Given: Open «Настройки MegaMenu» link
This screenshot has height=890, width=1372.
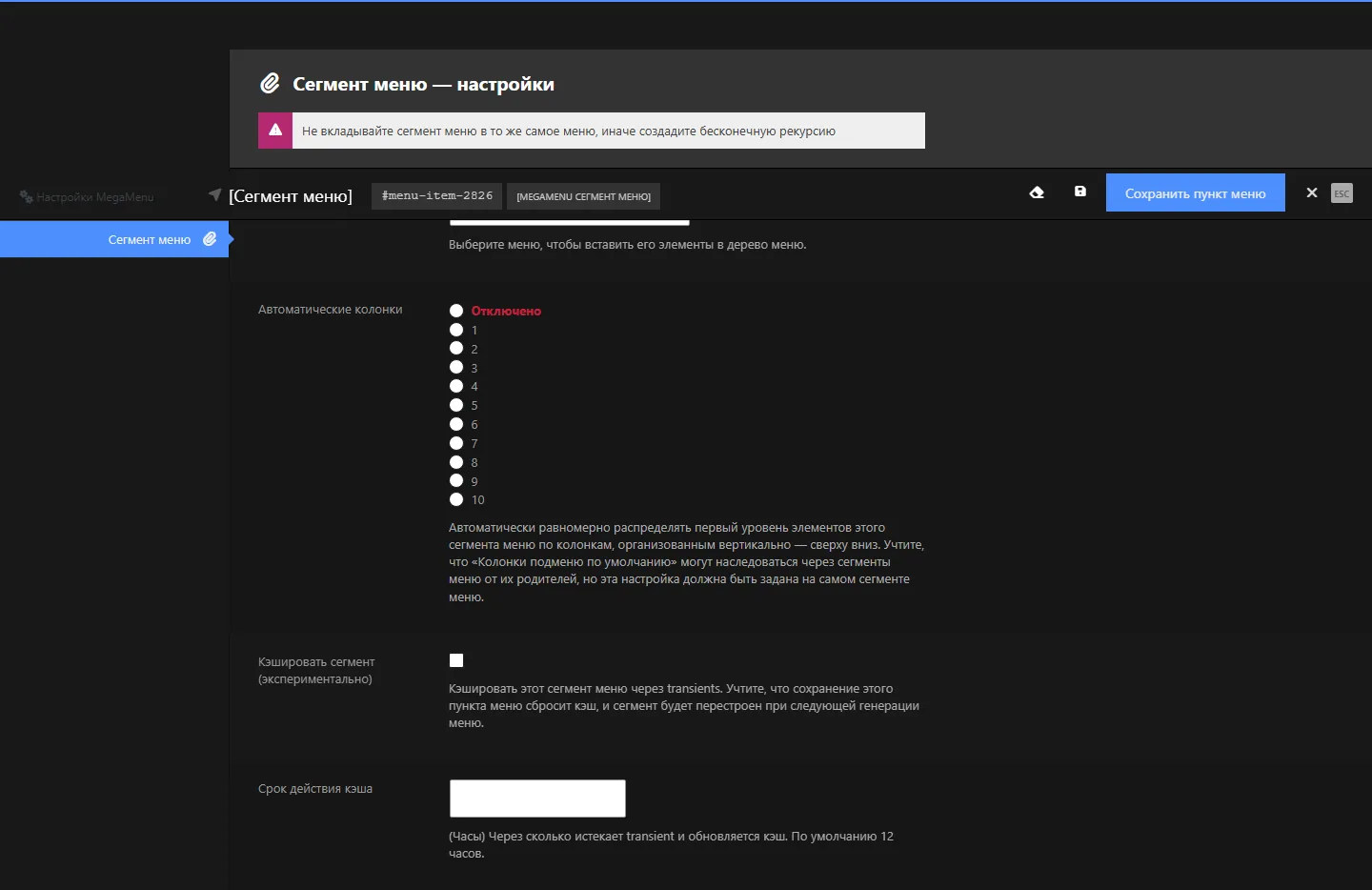Looking at the screenshot, I should point(87,197).
